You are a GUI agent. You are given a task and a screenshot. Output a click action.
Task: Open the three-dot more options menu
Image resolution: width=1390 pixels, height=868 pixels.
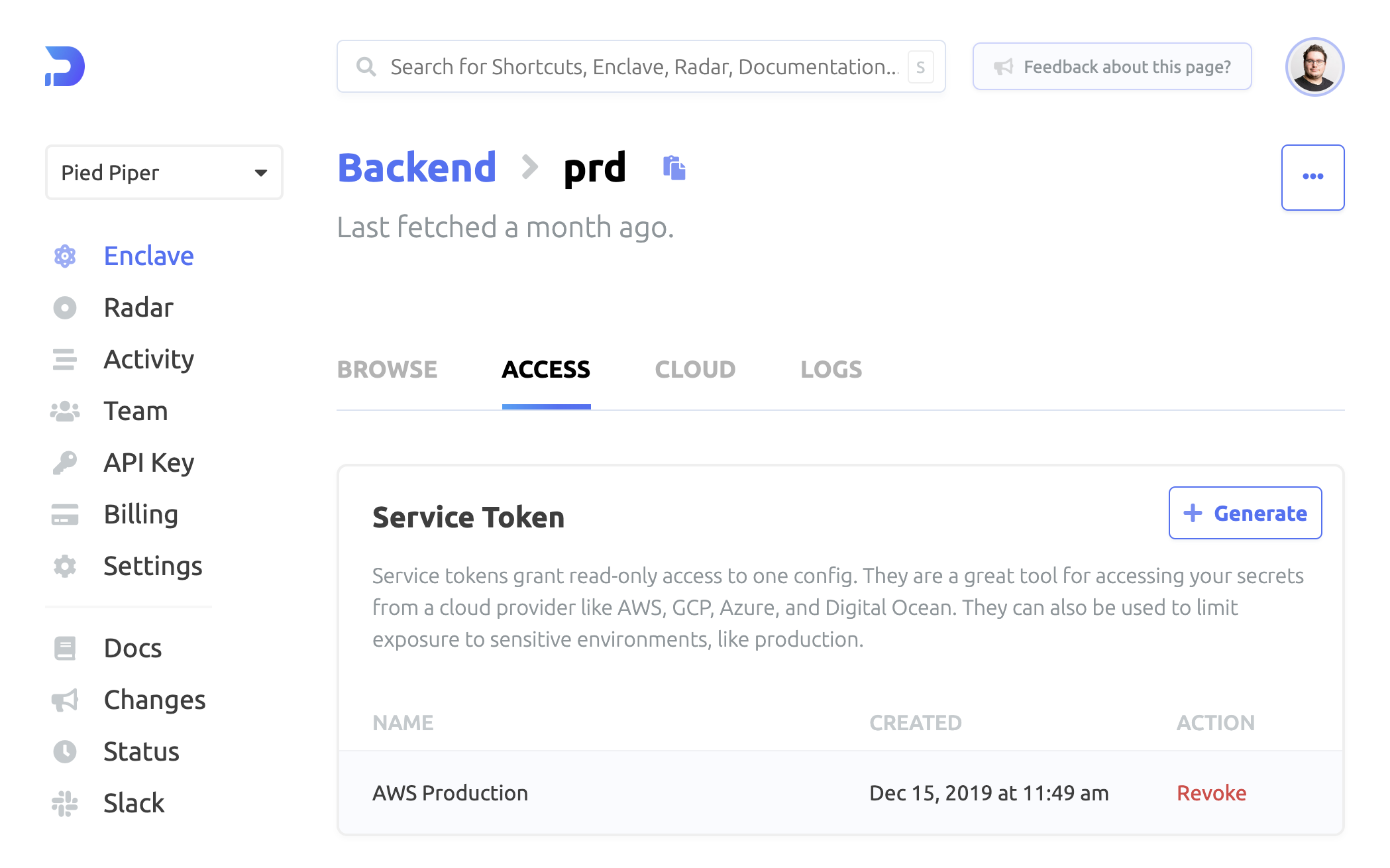1312,177
